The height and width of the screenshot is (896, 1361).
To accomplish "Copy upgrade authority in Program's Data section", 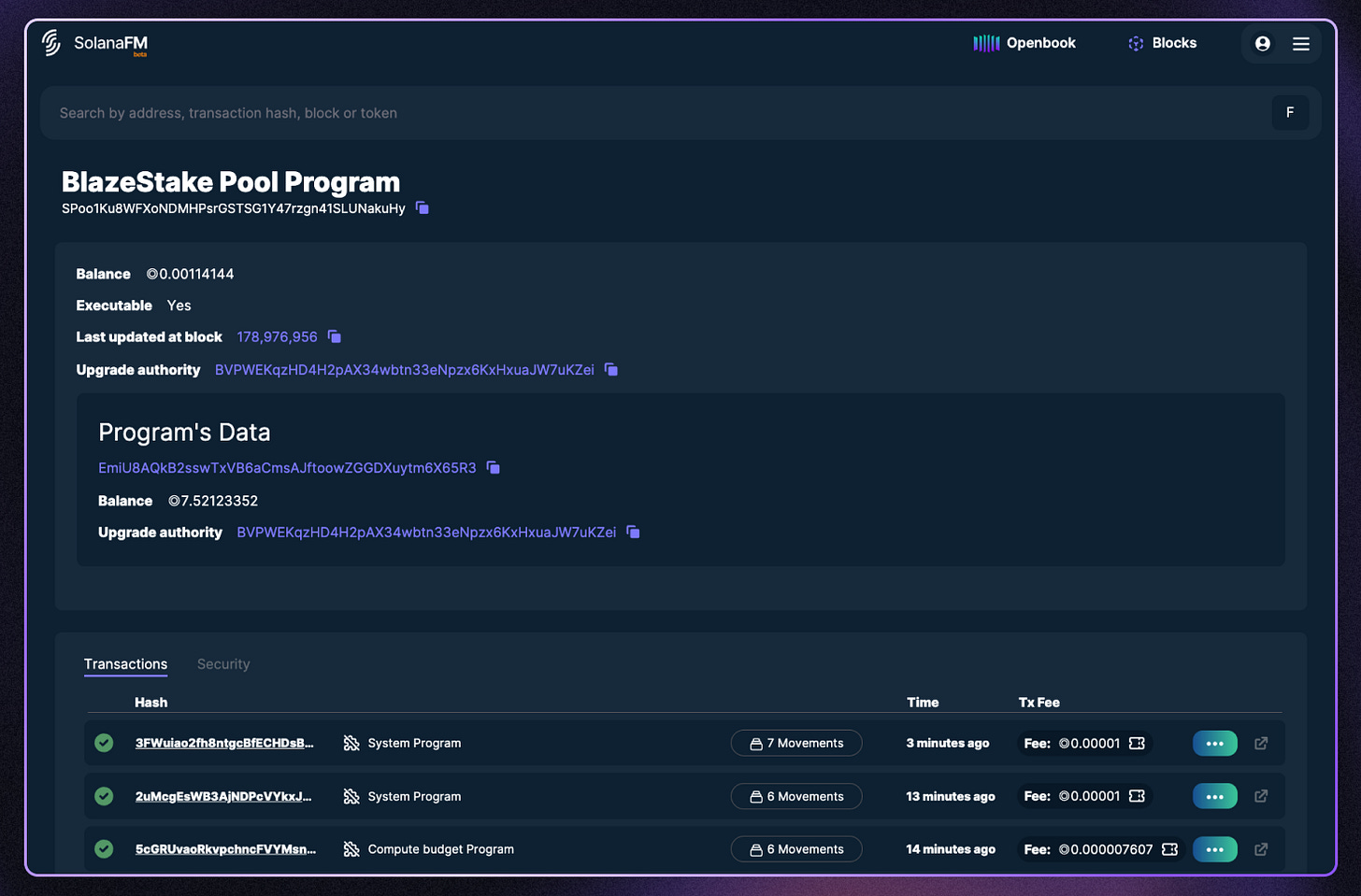I will (x=633, y=532).
